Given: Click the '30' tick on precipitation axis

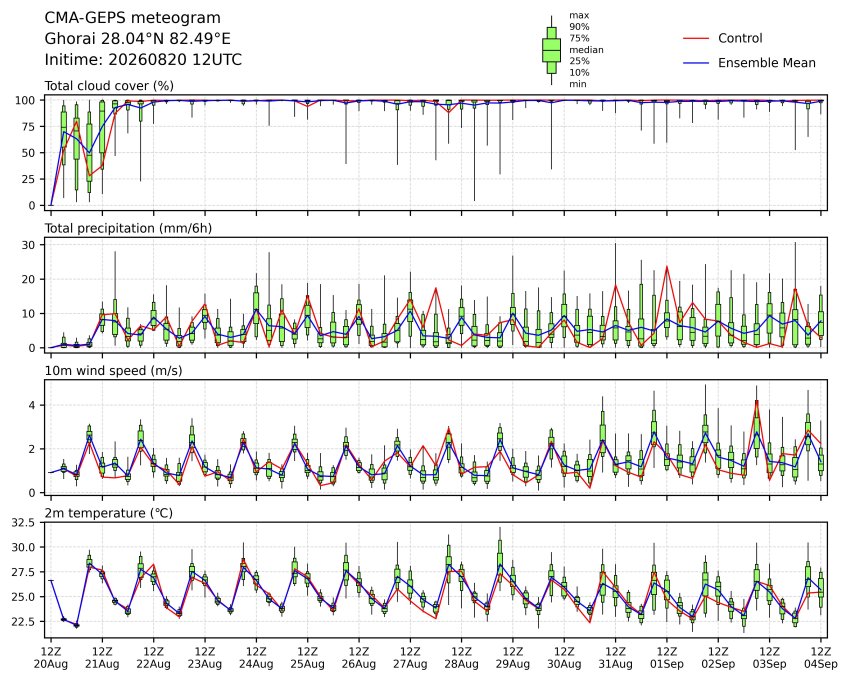Looking at the screenshot, I should click(x=29, y=245).
